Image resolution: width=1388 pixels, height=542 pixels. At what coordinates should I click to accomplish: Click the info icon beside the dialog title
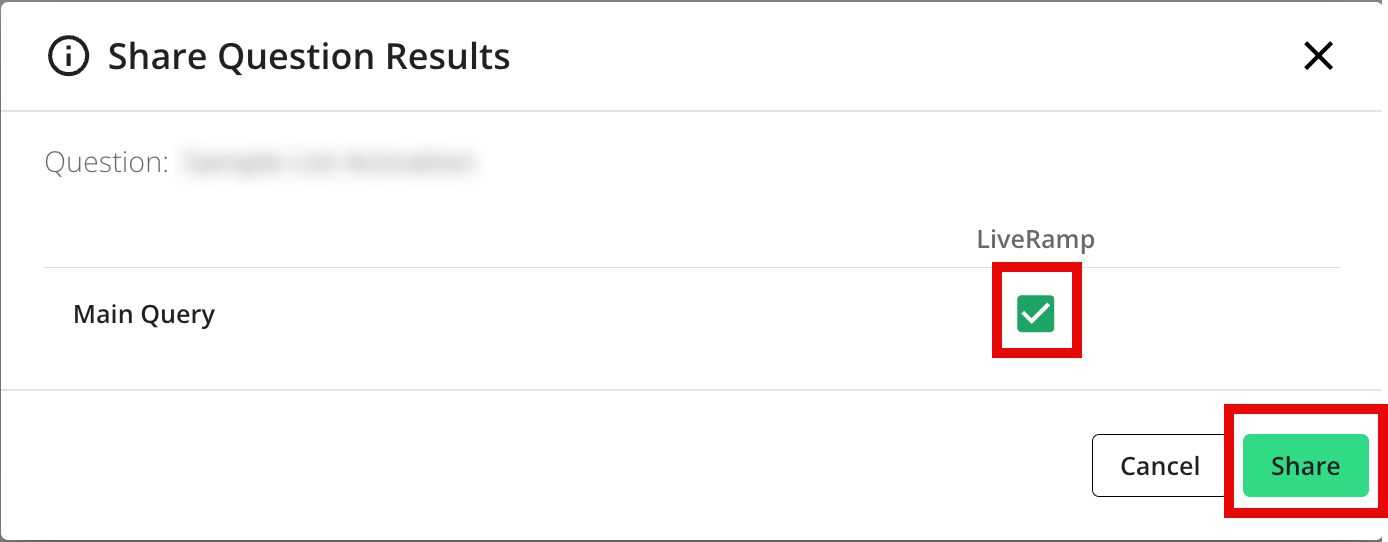pos(68,57)
